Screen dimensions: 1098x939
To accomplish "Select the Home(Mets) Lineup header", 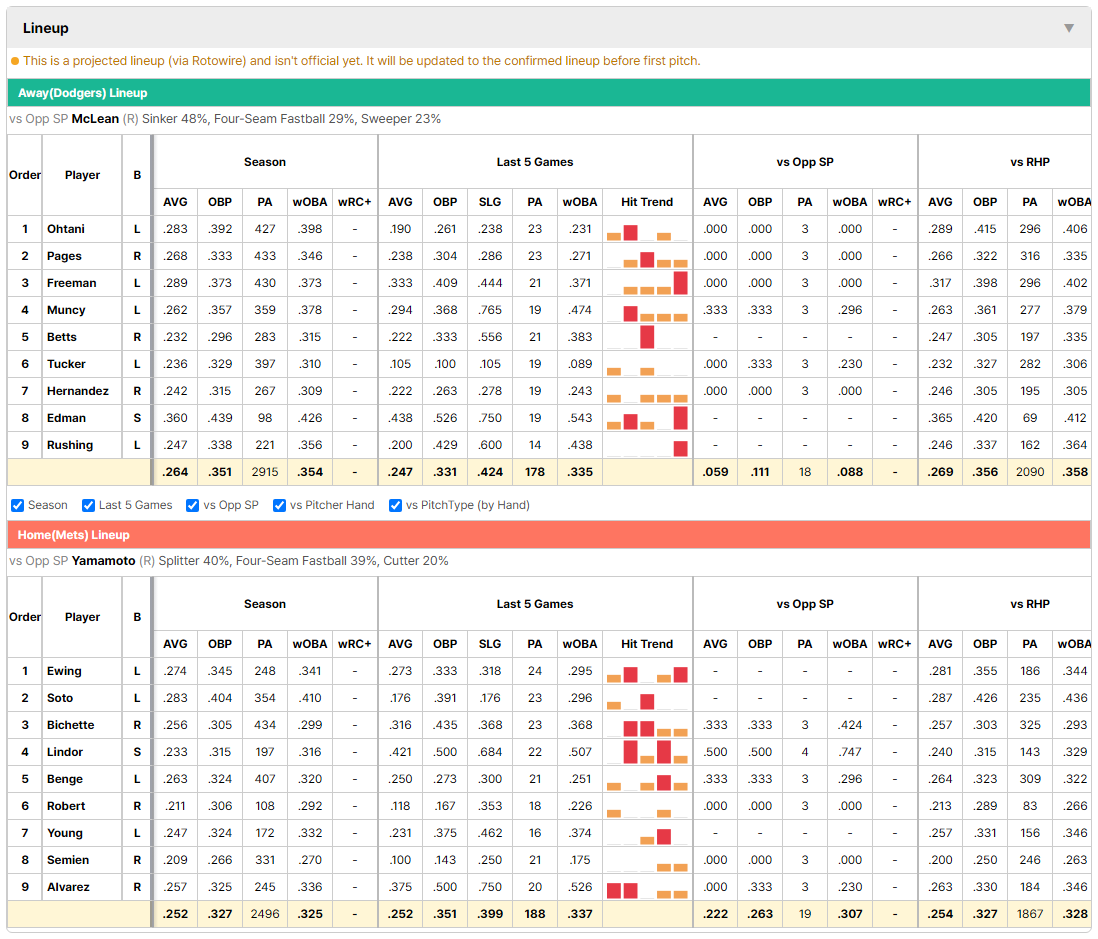I will click(548, 535).
